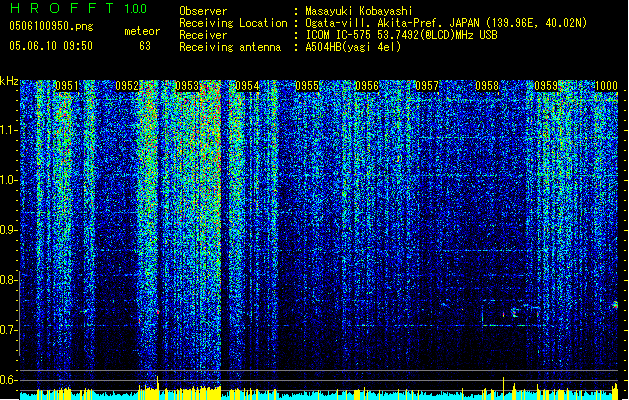Click the HROFFT 1.0.0 title text
The width and height of the screenshot is (629, 400).
point(79,8)
